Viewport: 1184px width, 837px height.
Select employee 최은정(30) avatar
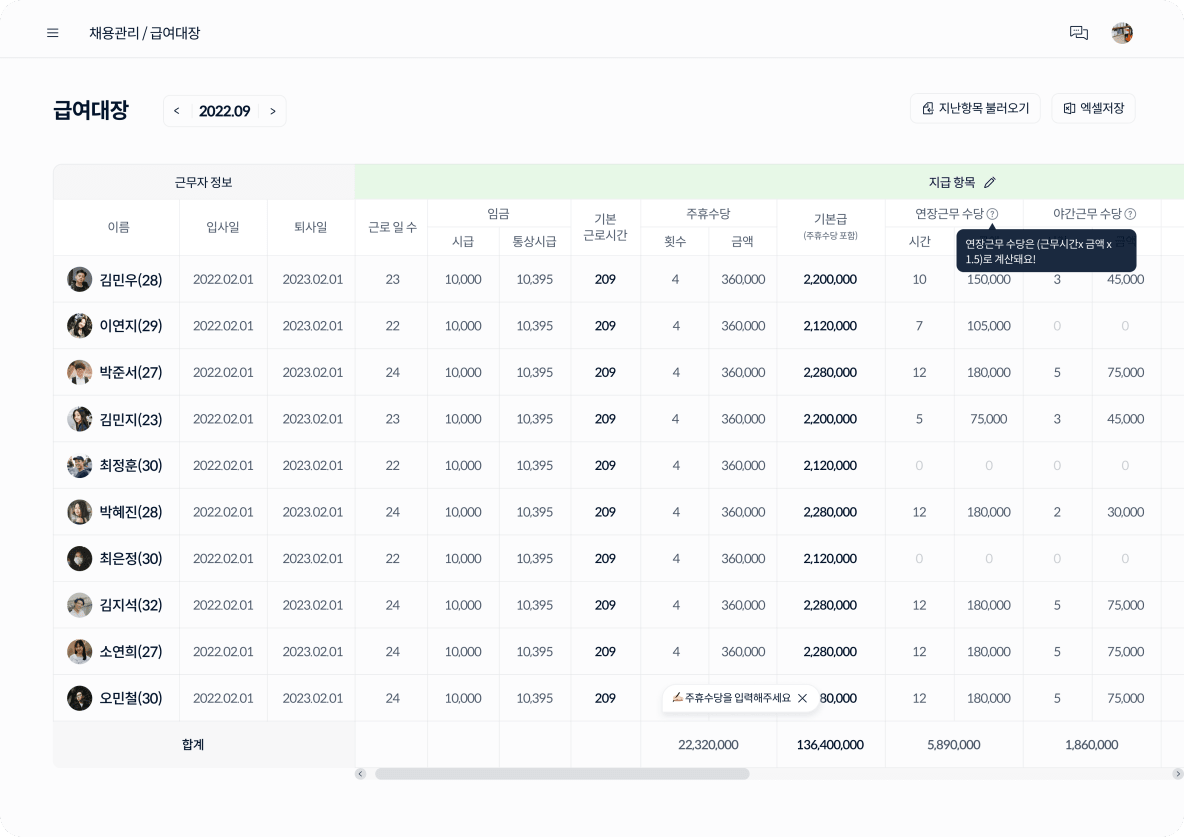(x=79, y=559)
